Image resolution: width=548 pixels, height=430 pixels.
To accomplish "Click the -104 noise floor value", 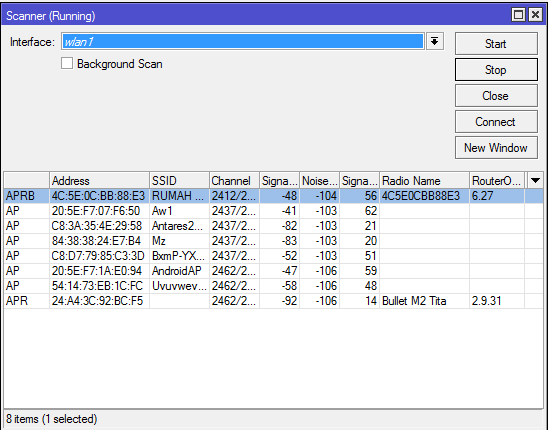I will pos(326,196).
